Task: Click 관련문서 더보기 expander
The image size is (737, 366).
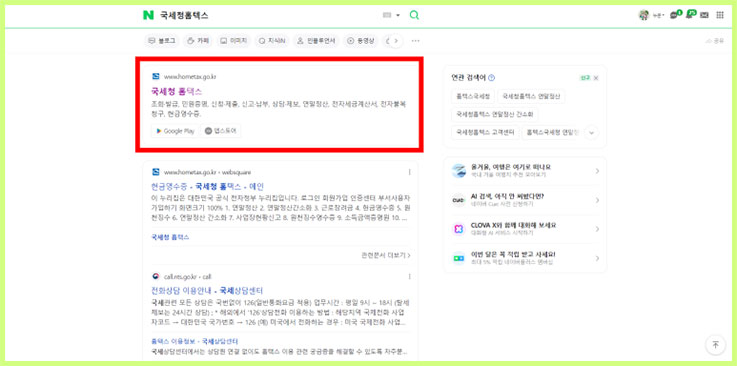Action: (x=386, y=255)
